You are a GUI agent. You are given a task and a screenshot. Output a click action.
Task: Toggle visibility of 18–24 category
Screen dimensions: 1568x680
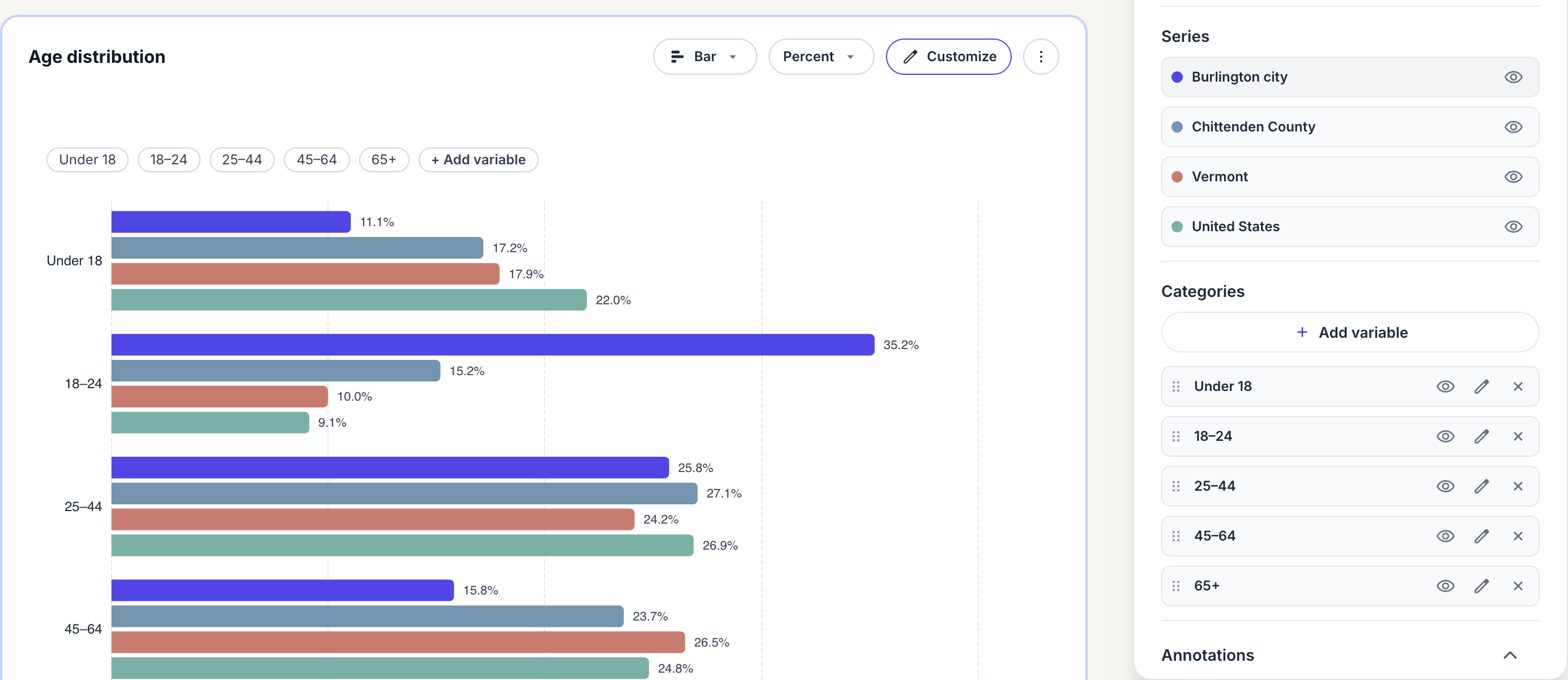[1445, 436]
